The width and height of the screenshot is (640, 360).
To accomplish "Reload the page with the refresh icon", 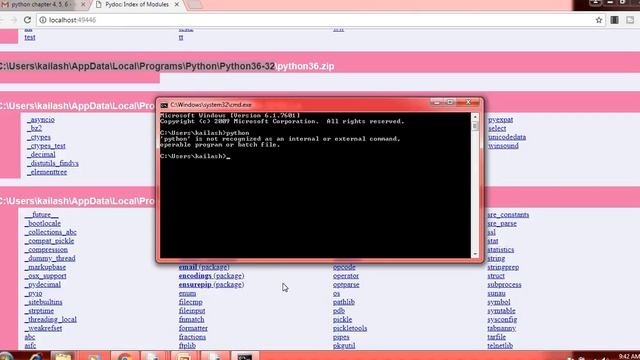I will pos(27,20).
